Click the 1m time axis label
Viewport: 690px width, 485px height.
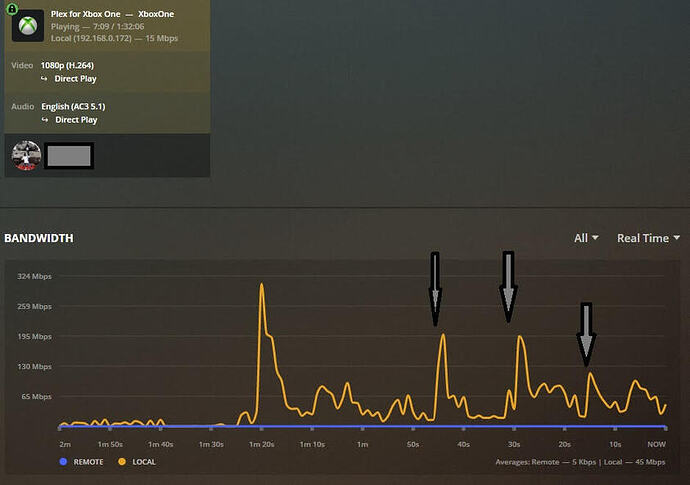point(363,445)
